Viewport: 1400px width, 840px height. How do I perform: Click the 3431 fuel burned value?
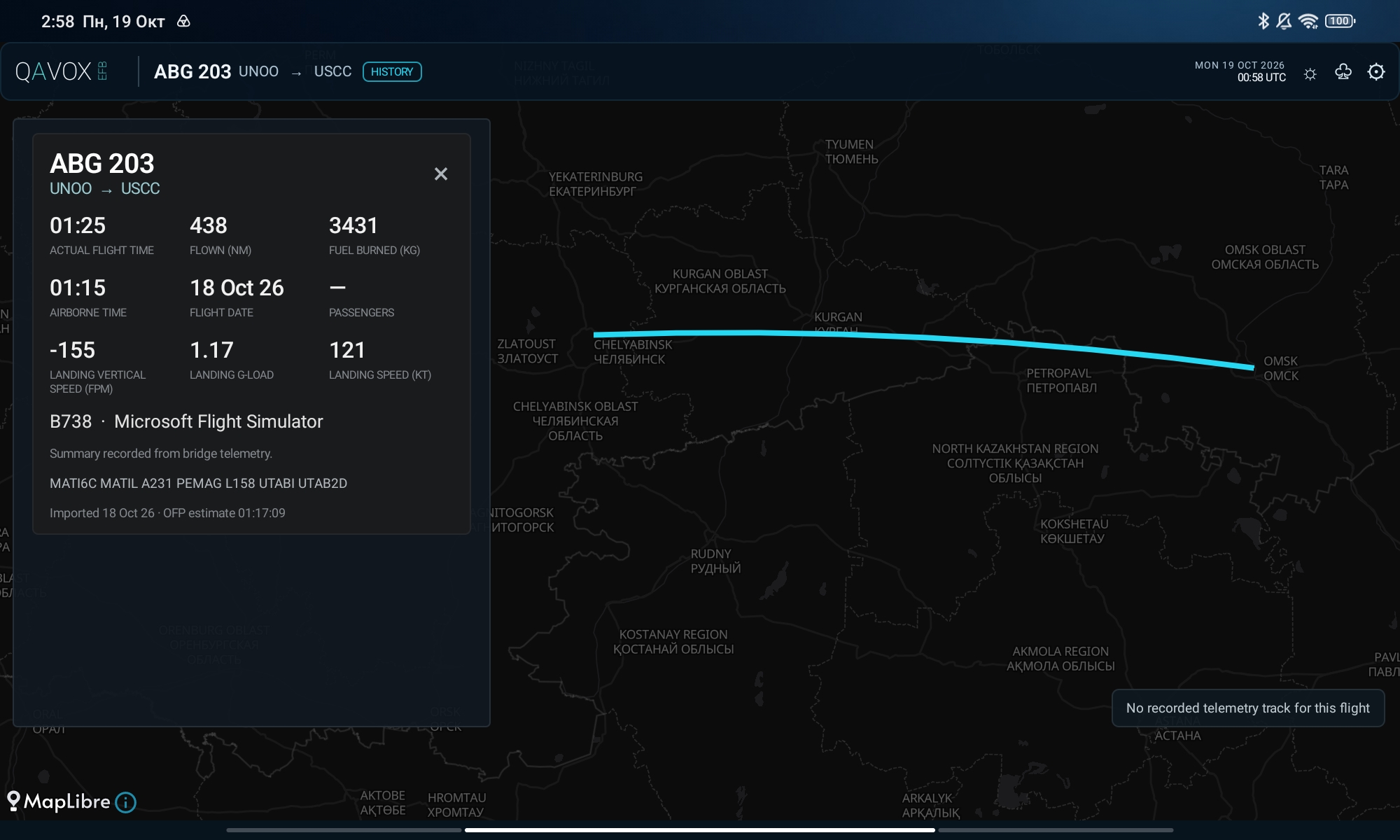[x=353, y=225]
